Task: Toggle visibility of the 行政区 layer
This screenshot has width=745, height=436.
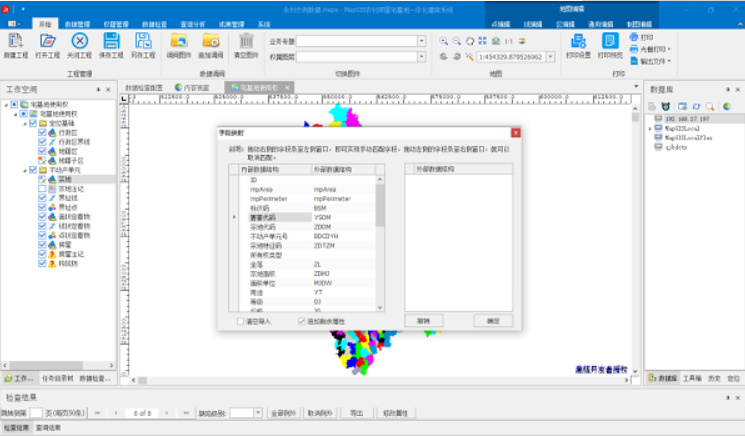Action: (x=42, y=131)
